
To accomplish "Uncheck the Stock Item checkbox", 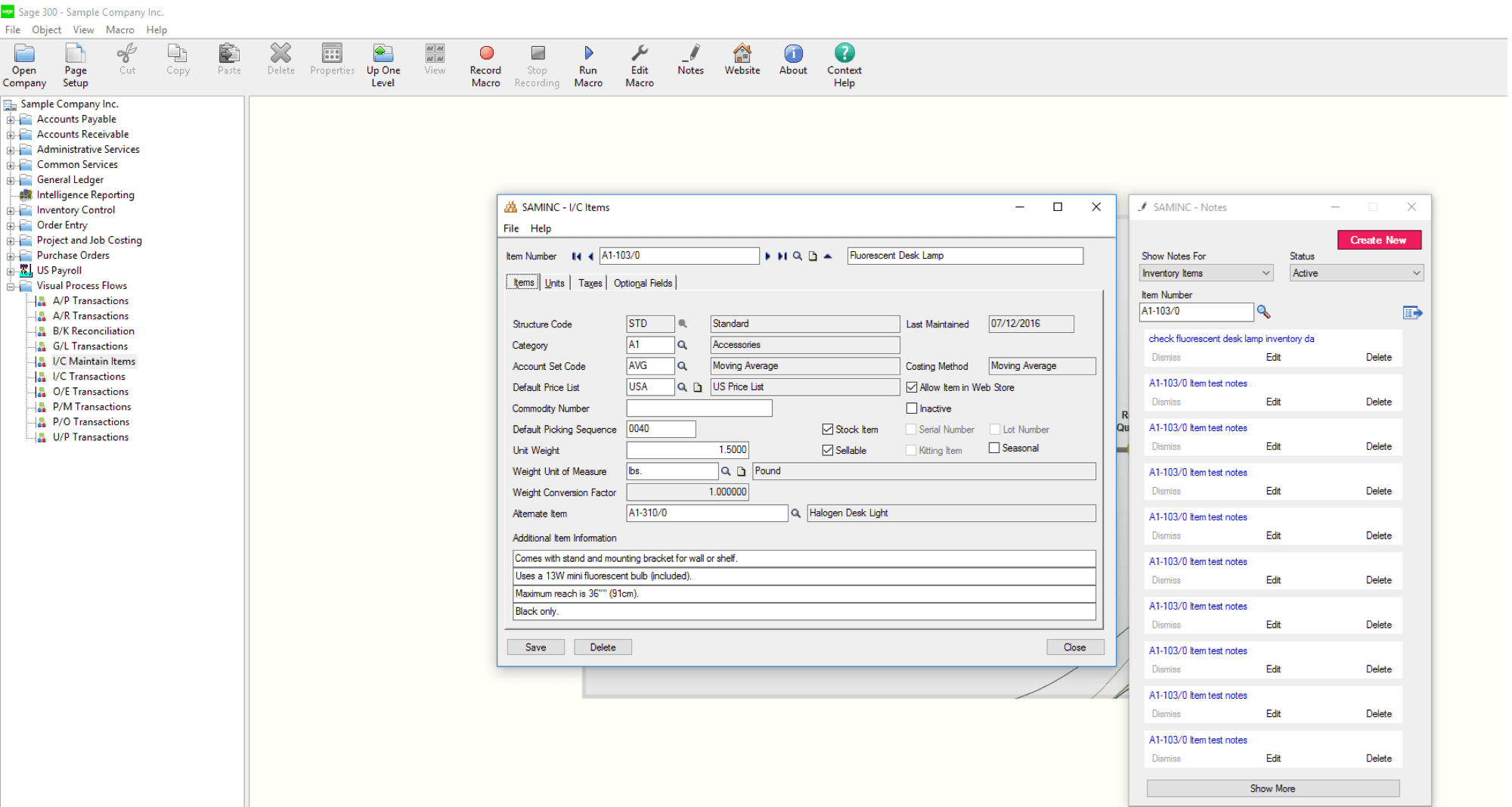I will pos(828,430).
